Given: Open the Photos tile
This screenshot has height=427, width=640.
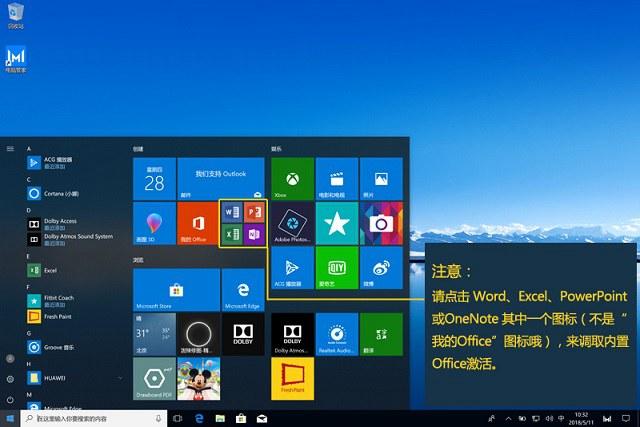Looking at the screenshot, I should click(381, 179).
